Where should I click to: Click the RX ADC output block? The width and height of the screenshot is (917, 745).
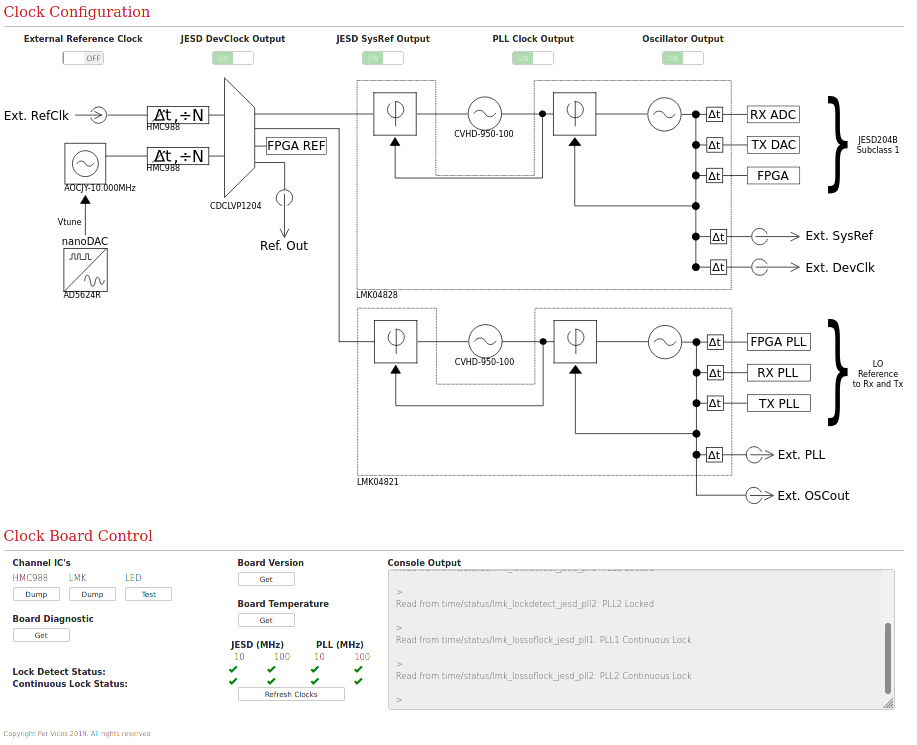[773, 115]
